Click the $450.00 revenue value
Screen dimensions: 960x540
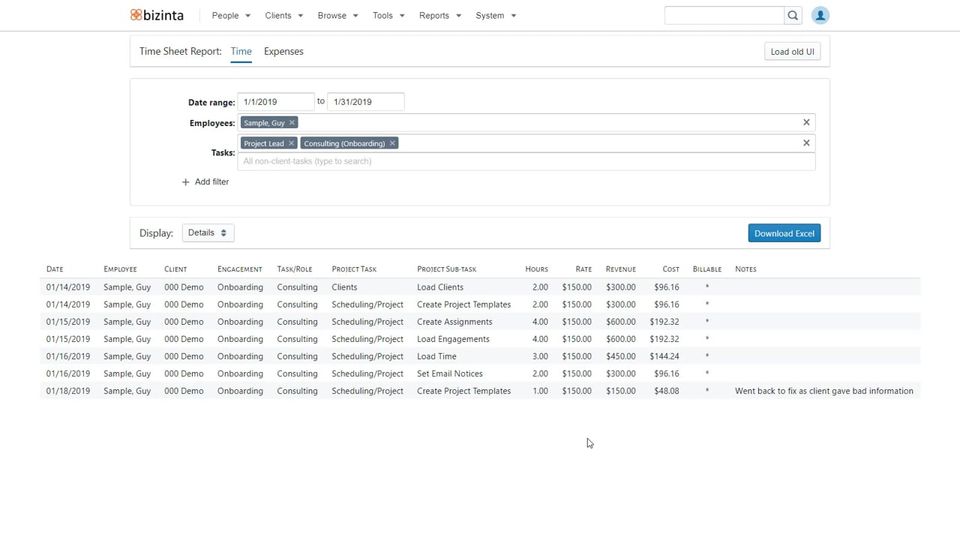pyautogui.click(x=621, y=356)
